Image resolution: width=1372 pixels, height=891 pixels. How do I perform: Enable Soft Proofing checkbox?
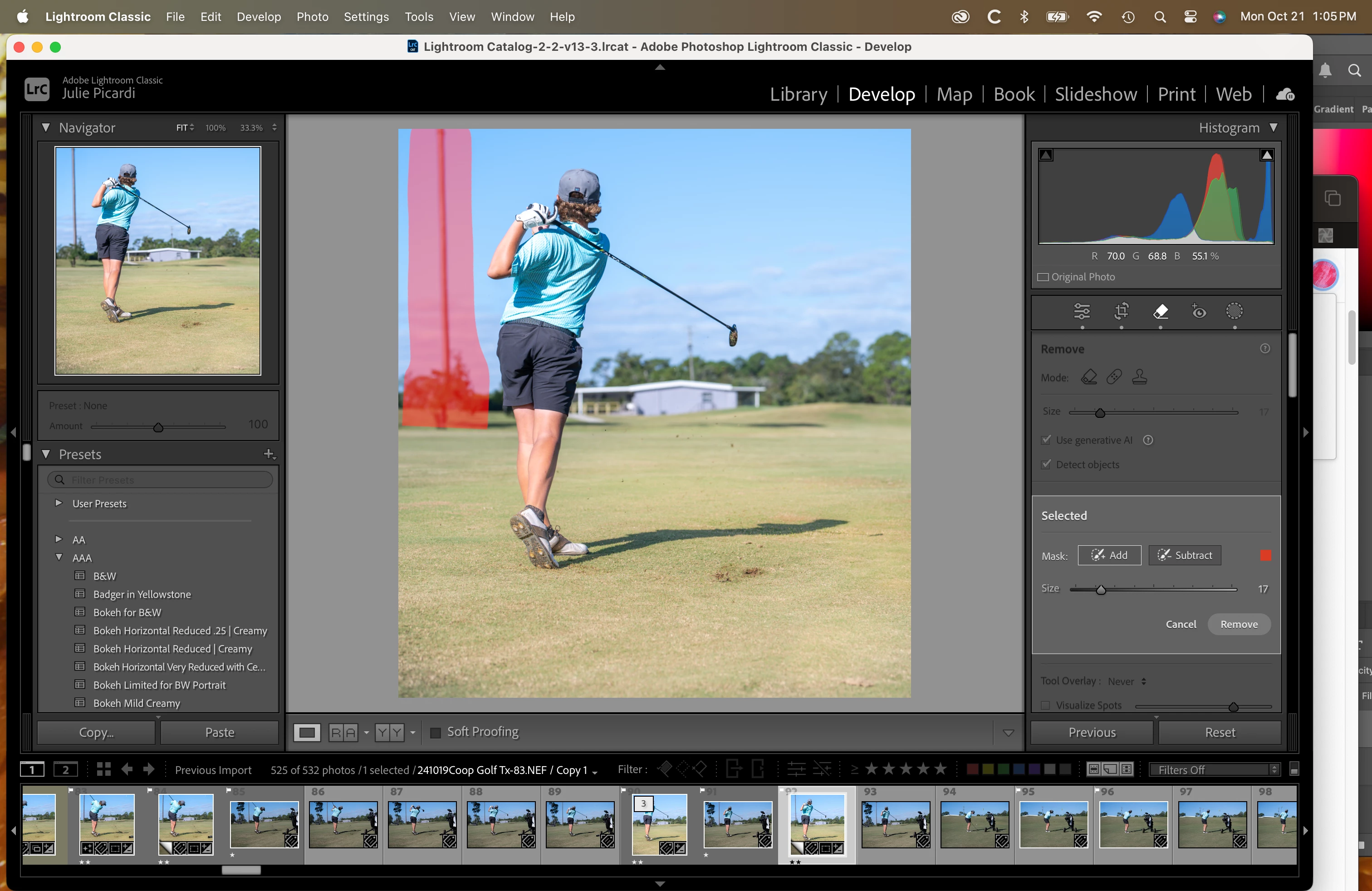[x=436, y=732]
